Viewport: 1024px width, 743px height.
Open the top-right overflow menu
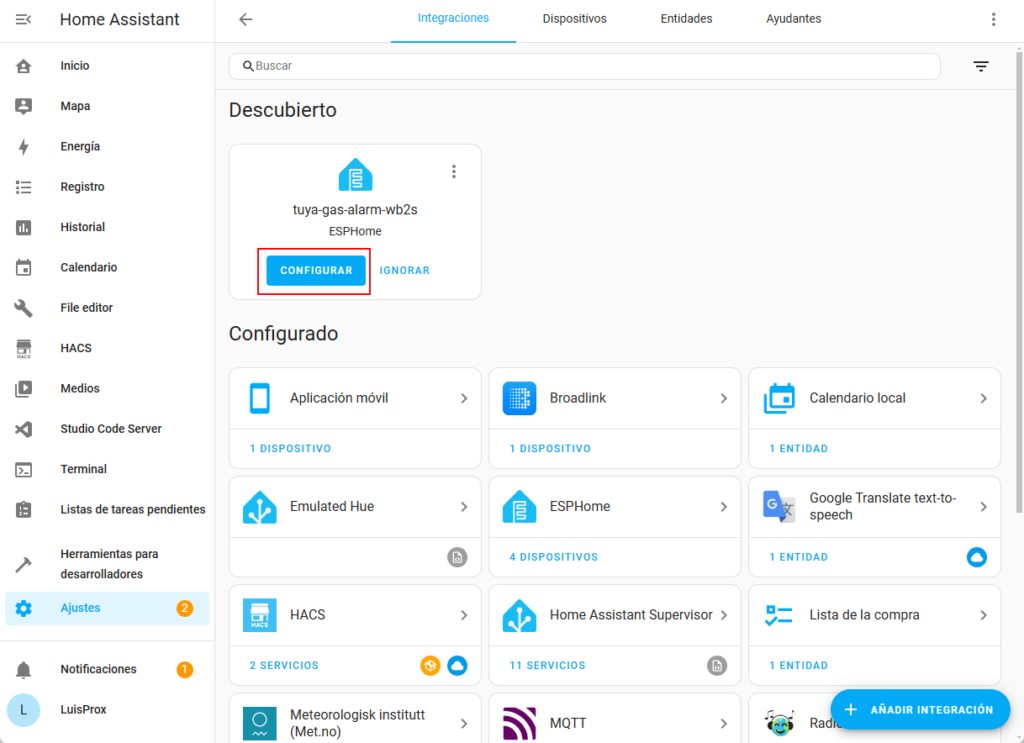click(993, 20)
